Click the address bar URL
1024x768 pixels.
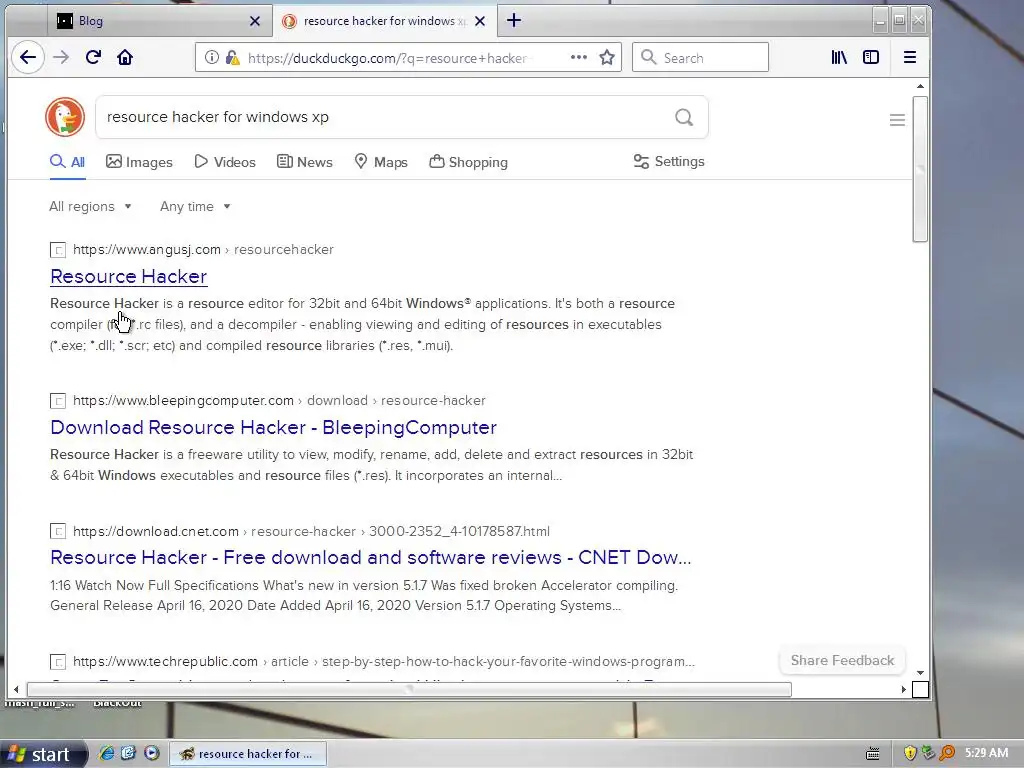coord(387,58)
